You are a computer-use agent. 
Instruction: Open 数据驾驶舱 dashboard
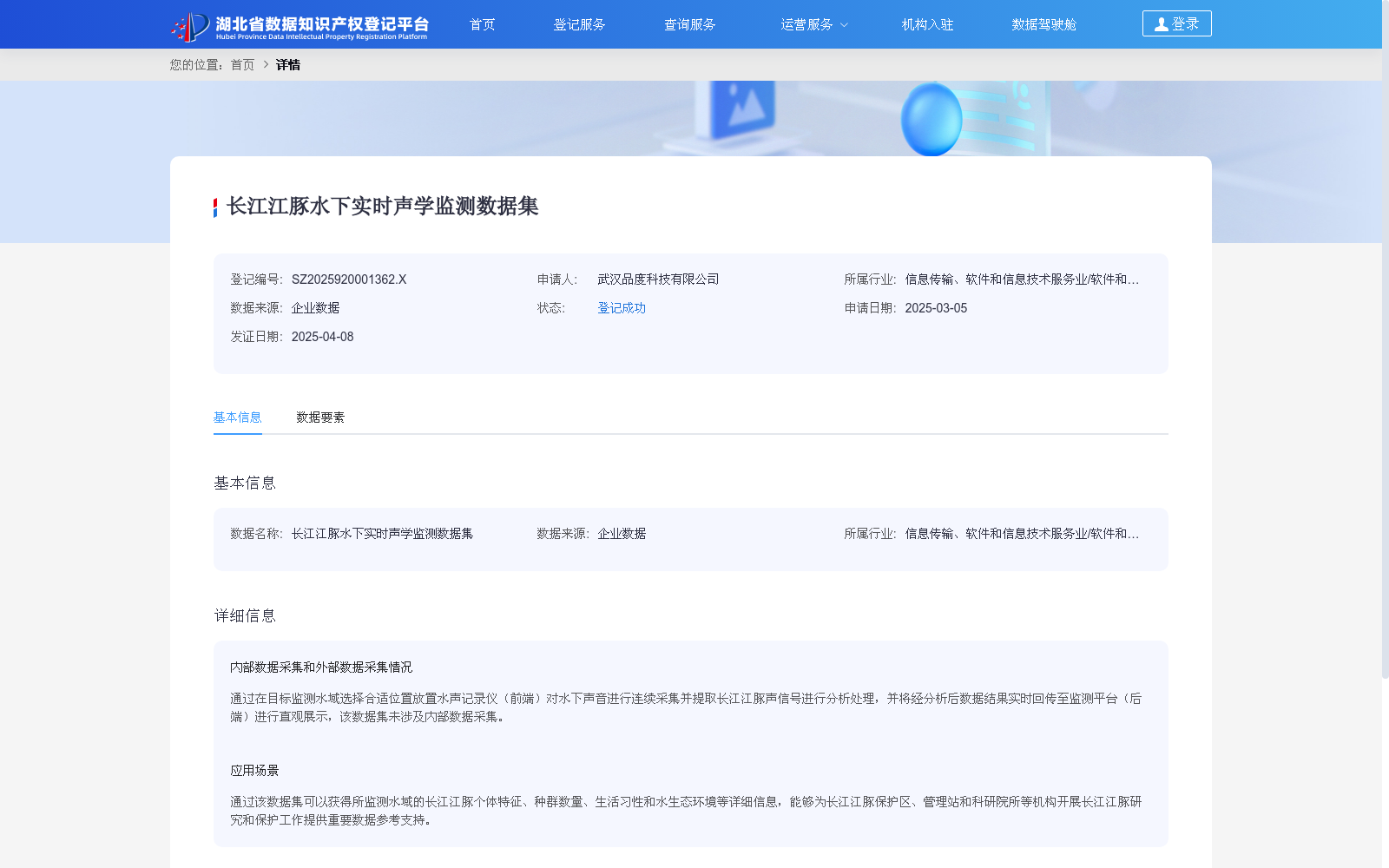pos(1043,24)
